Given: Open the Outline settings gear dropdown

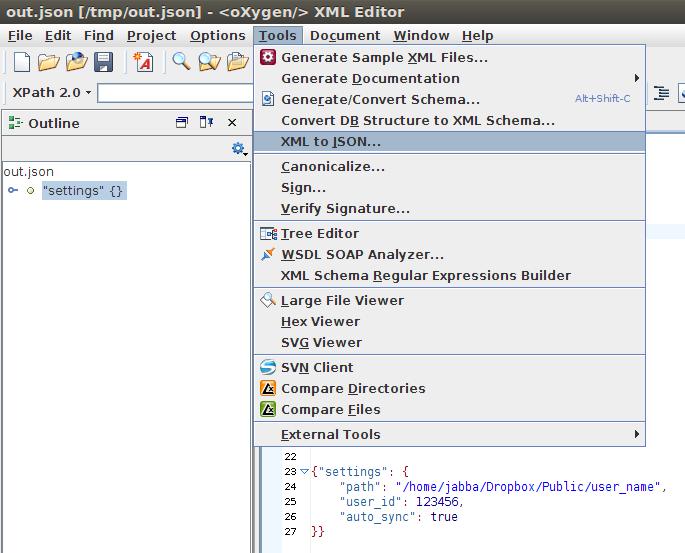Looking at the screenshot, I should click(x=239, y=149).
